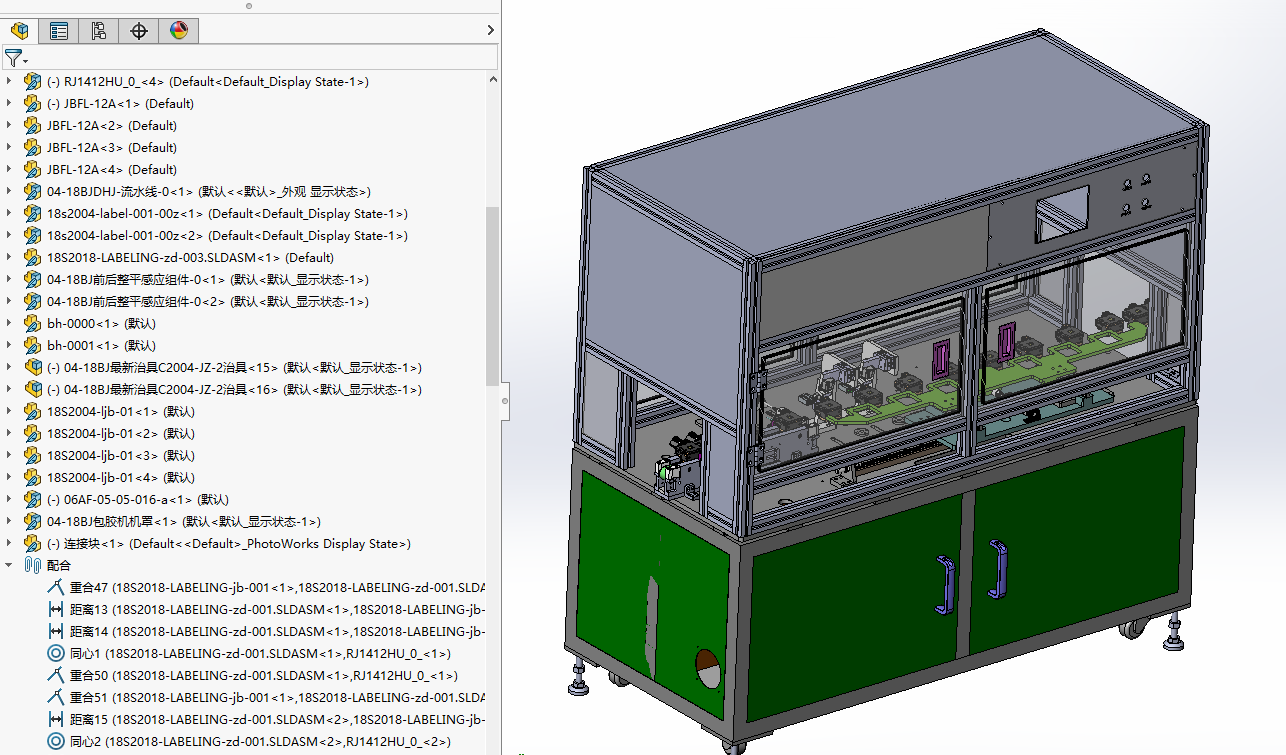Click the 18s2004-label-001-00z<1> assembly icon
This screenshot has width=1286, height=755.
(33, 213)
